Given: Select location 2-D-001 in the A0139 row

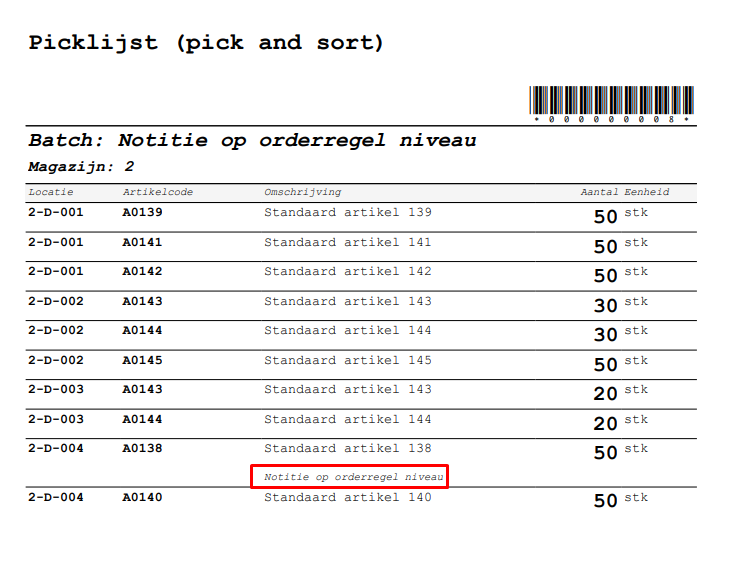Looking at the screenshot, I should (56, 212).
